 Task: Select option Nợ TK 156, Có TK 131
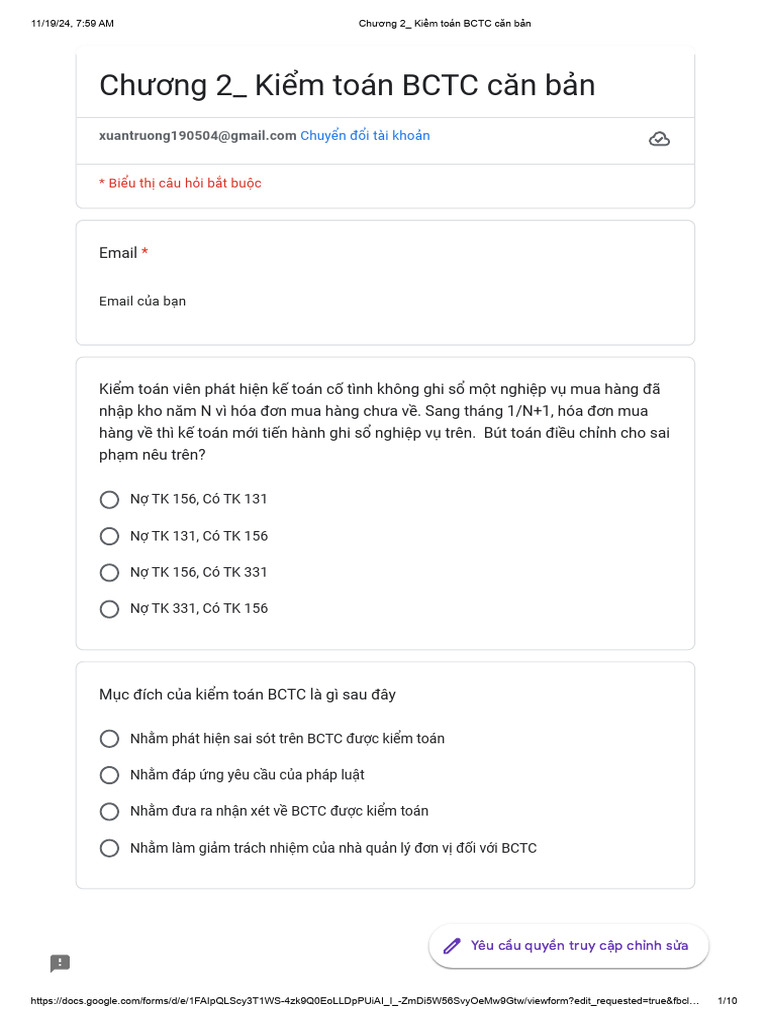click(x=110, y=499)
